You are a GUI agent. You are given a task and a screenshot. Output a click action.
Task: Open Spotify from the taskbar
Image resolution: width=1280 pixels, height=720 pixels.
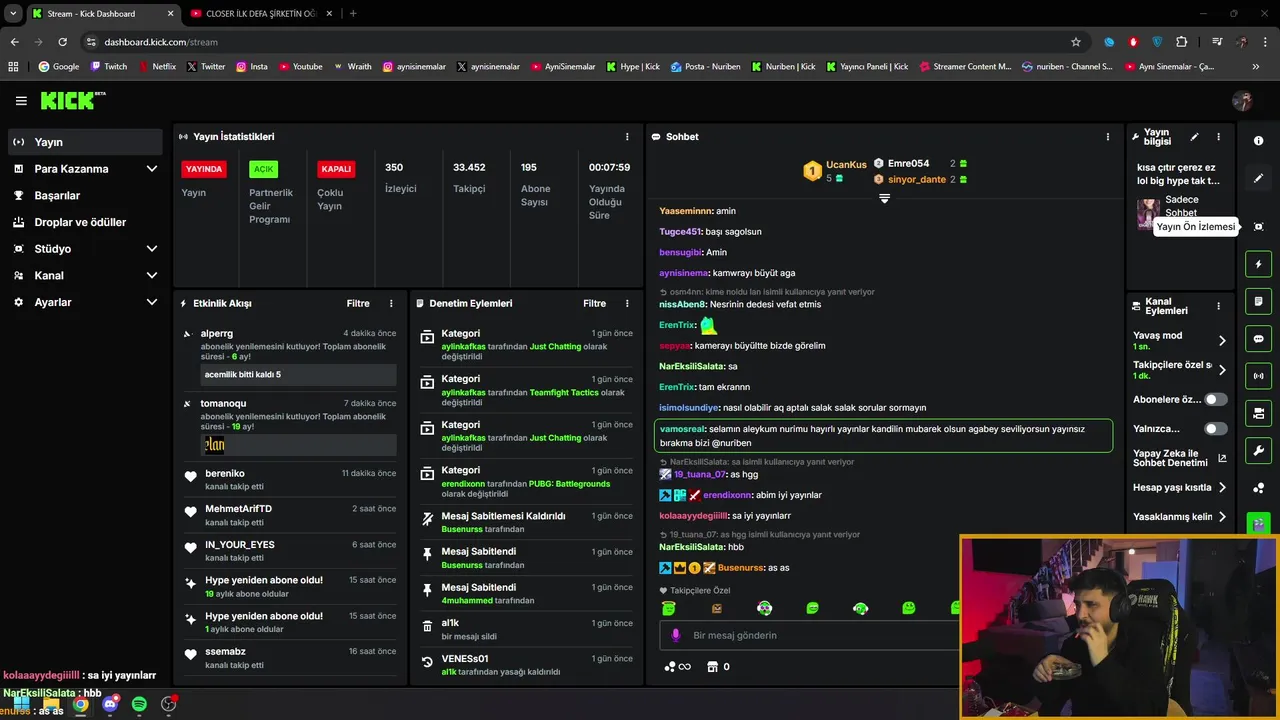[139, 705]
